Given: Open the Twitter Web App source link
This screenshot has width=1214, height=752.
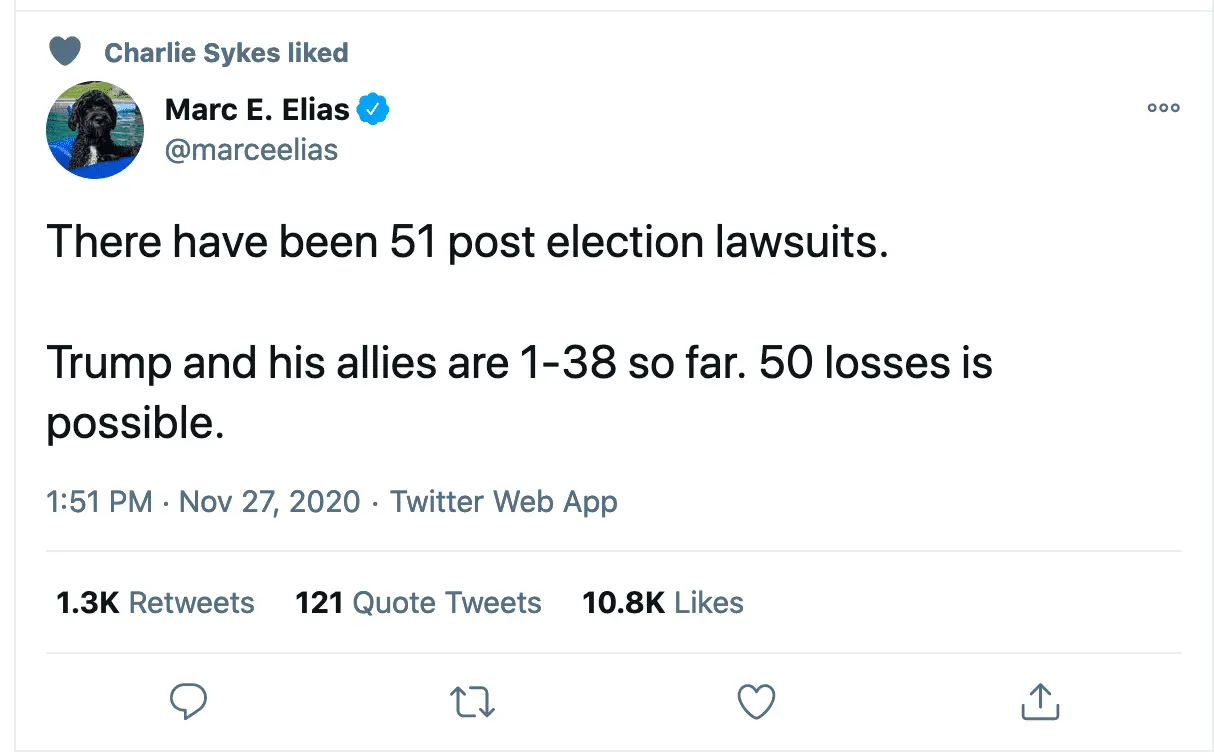Looking at the screenshot, I should [503, 501].
